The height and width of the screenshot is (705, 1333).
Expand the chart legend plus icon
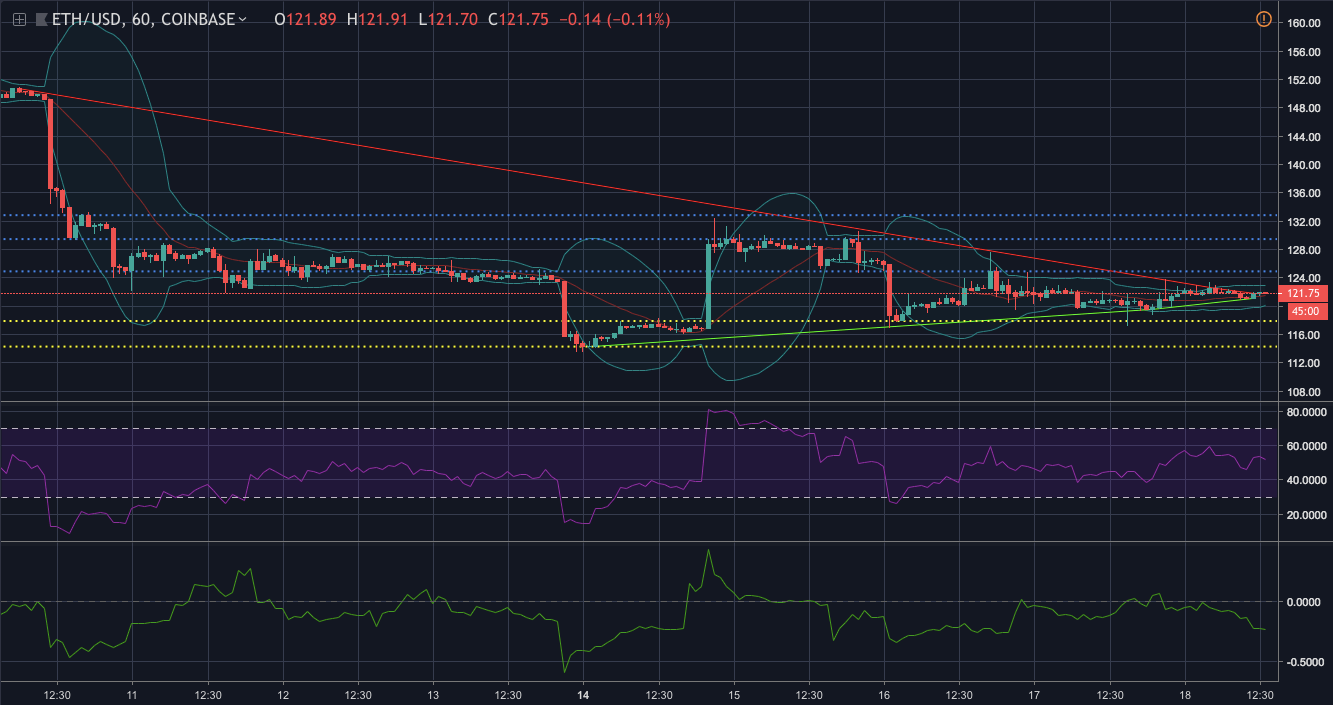19,19
